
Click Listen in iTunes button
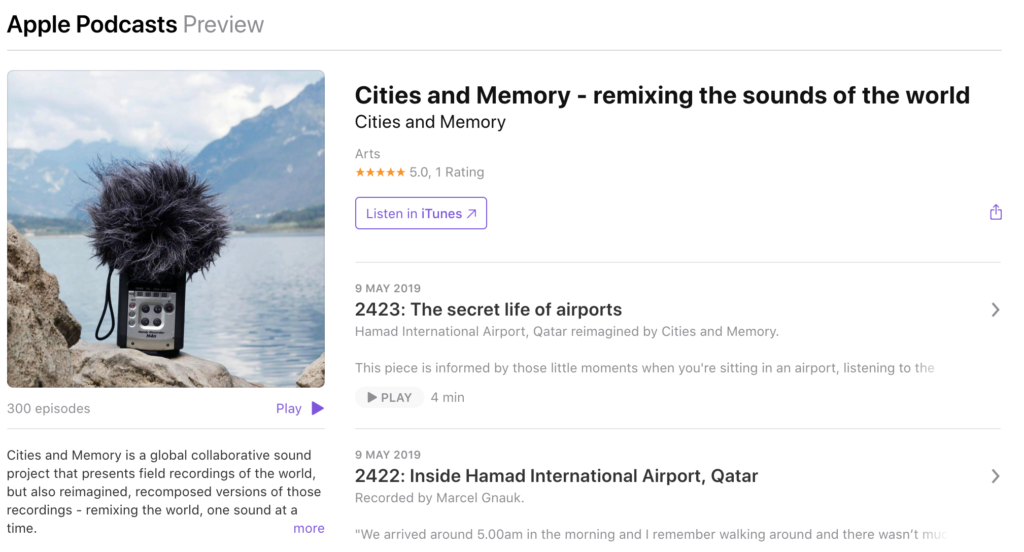421,213
